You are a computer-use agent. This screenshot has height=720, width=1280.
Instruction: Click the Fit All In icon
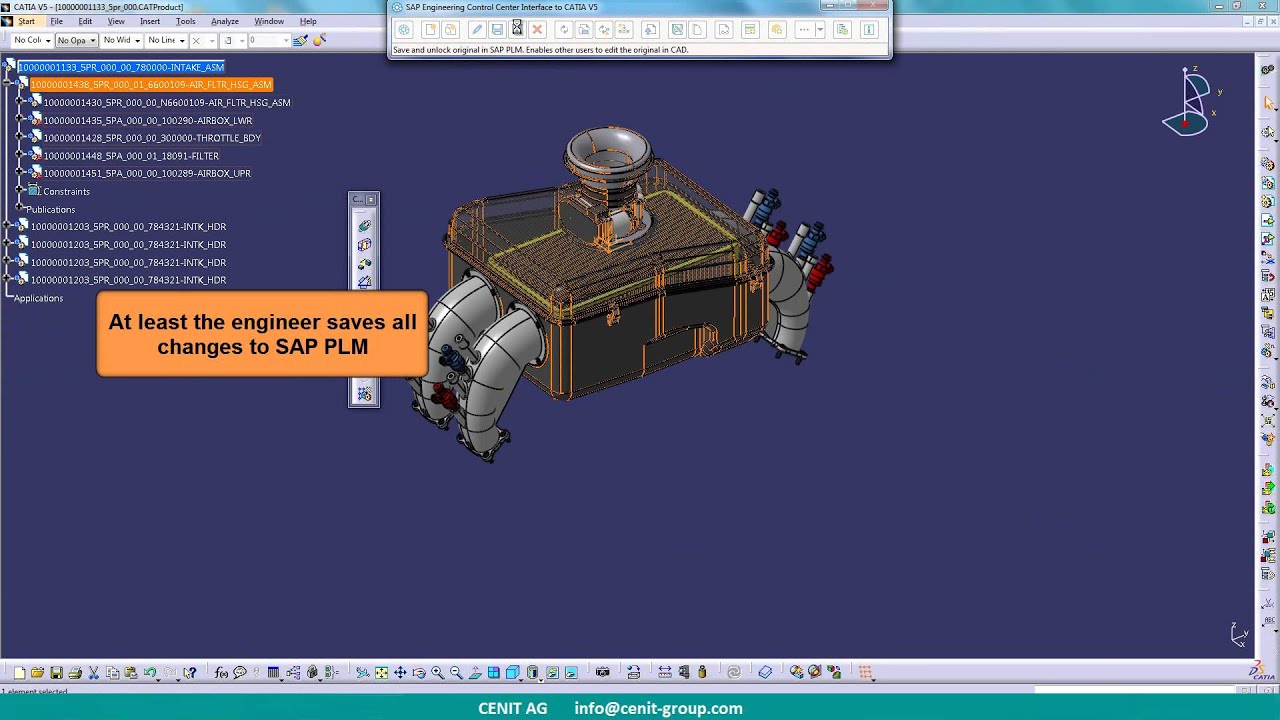click(381, 672)
